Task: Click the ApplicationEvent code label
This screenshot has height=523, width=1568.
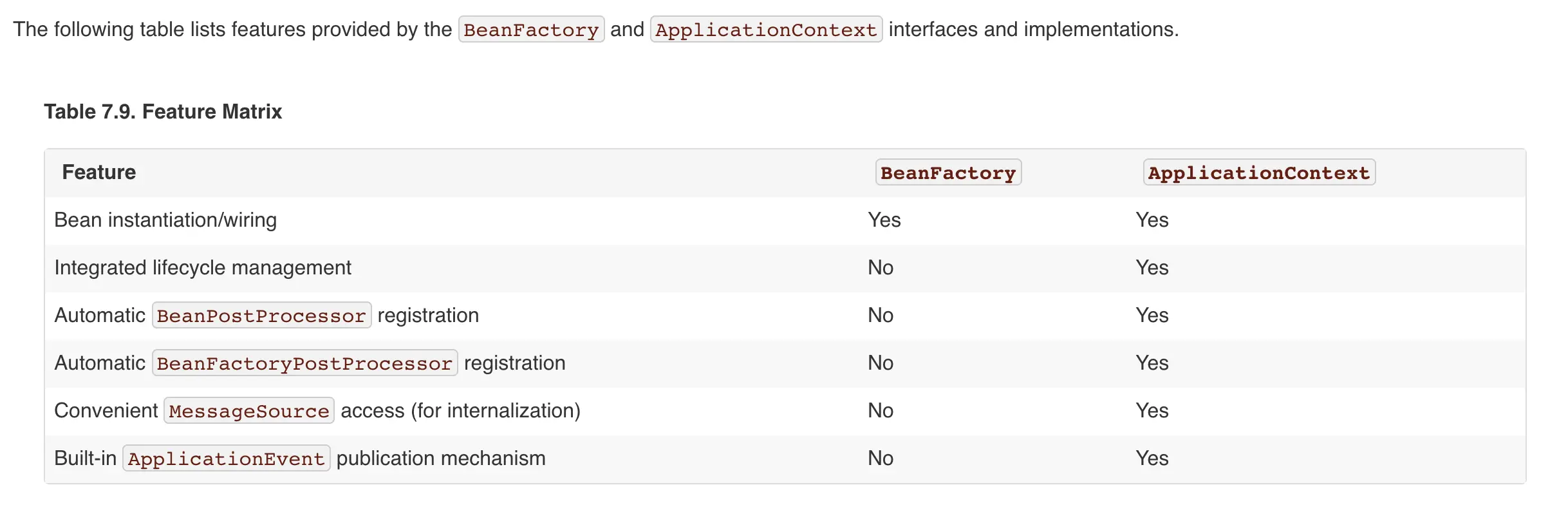Action: pyautogui.click(x=226, y=459)
